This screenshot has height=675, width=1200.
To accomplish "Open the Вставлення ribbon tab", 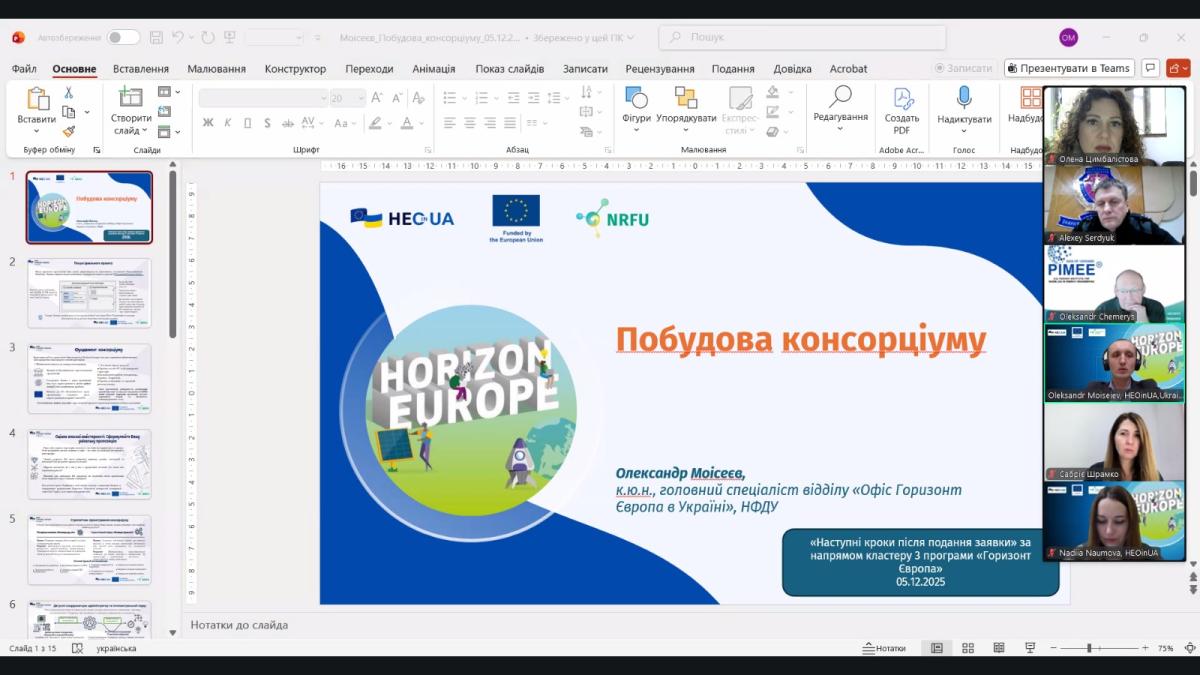I will (x=141, y=69).
